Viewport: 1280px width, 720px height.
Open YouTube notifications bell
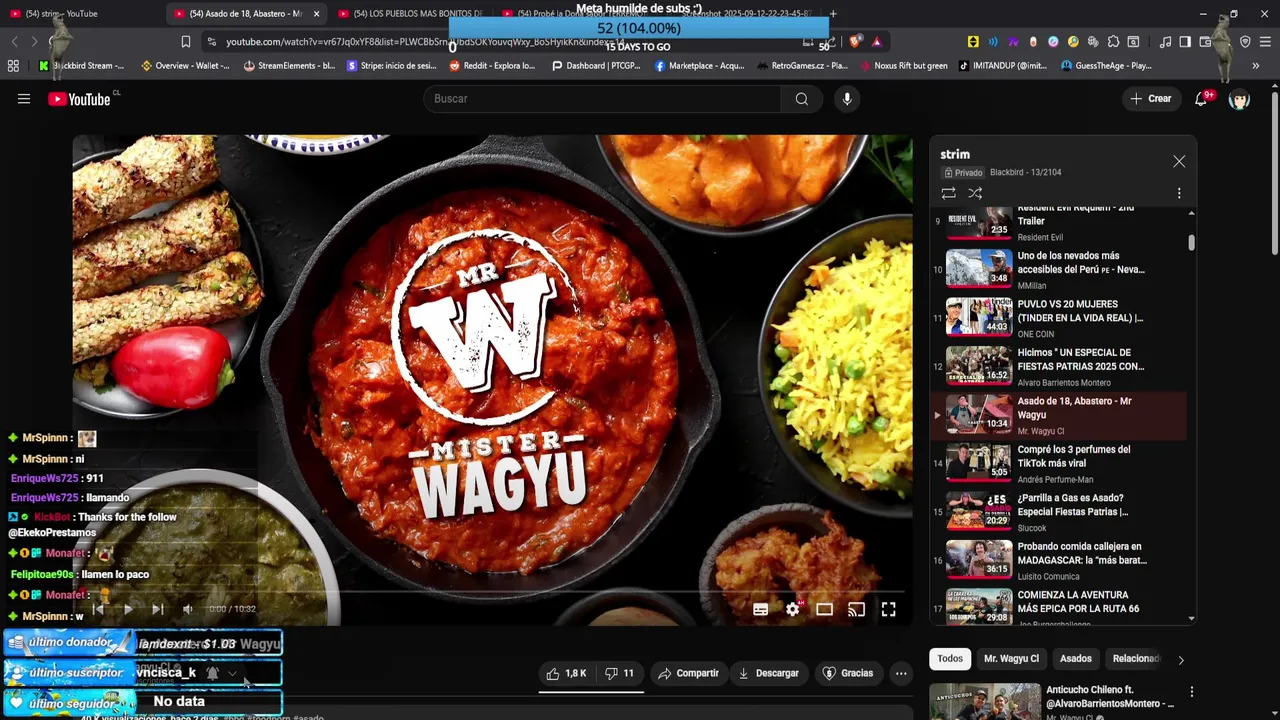[1202, 99]
